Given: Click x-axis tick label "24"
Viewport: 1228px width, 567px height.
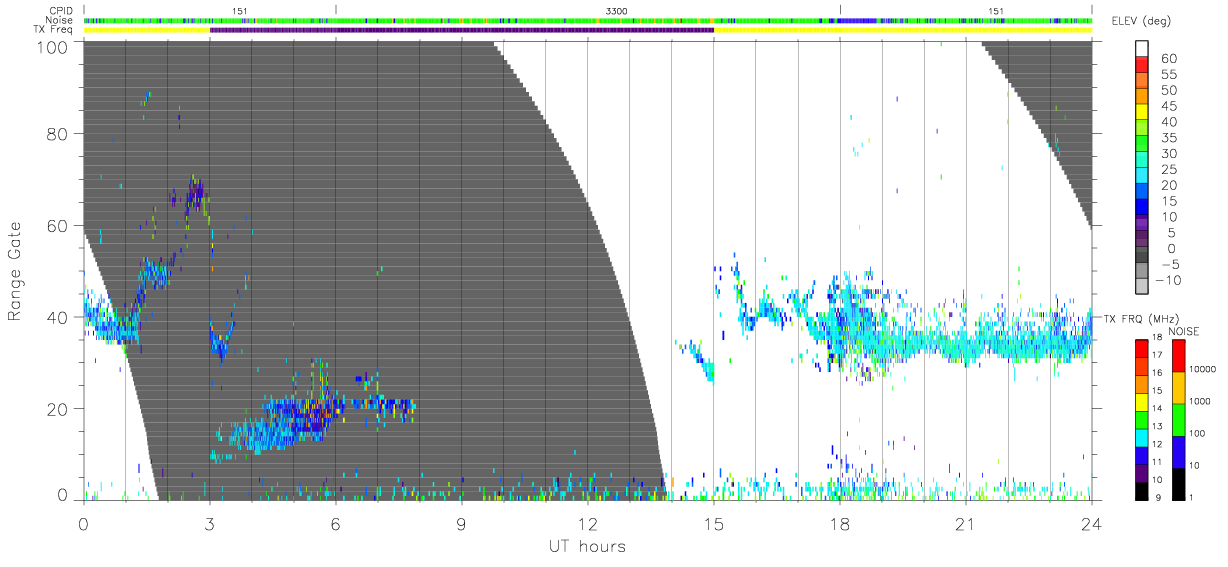Looking at the screenshot, I should point(1092,523).
